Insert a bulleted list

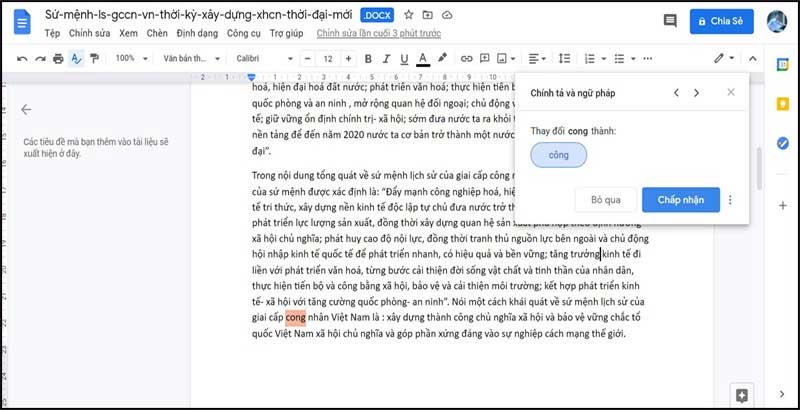pyautogui.click(x=619, y=59)
